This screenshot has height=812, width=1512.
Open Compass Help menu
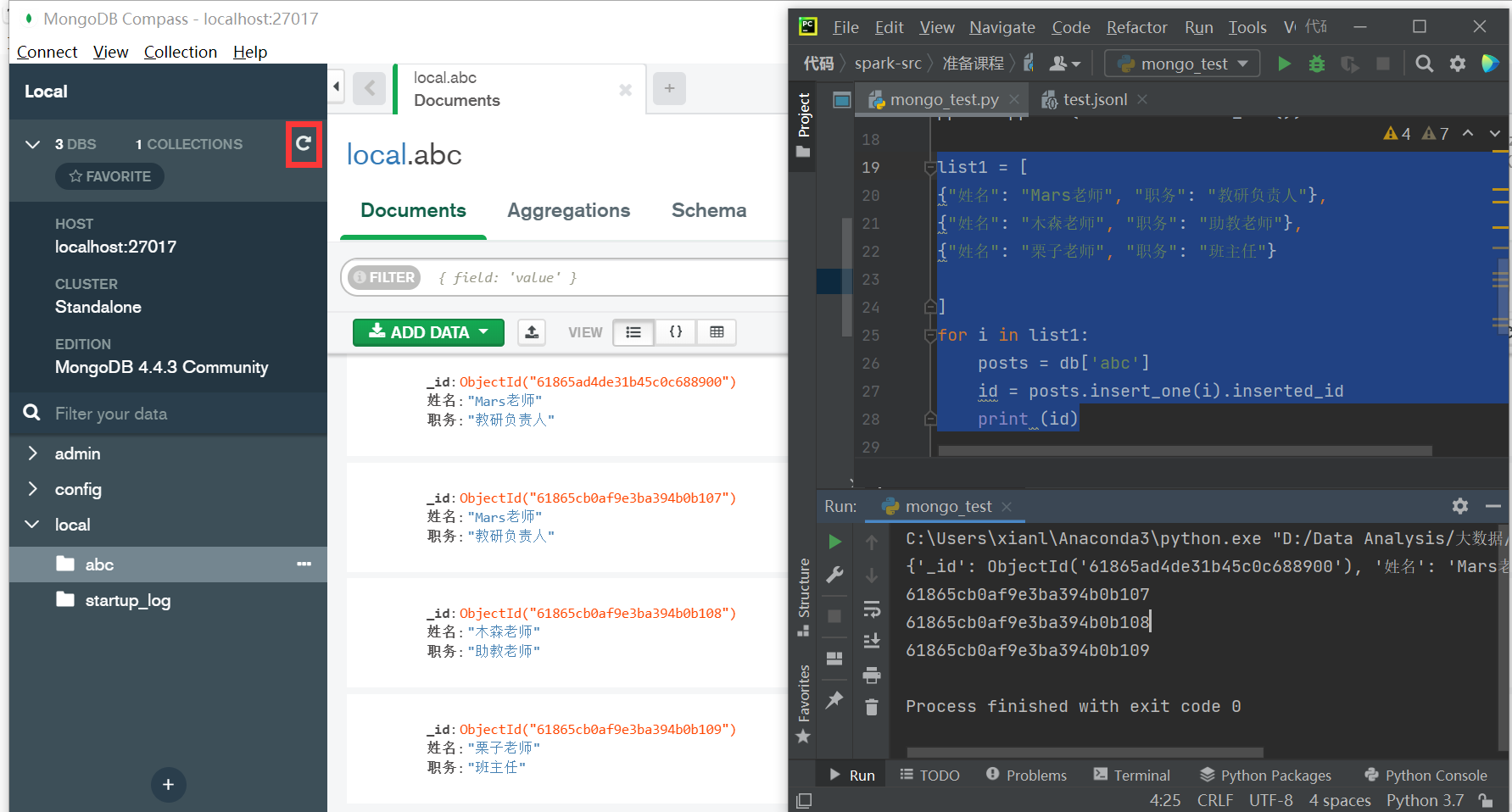(x=250, y=52)
